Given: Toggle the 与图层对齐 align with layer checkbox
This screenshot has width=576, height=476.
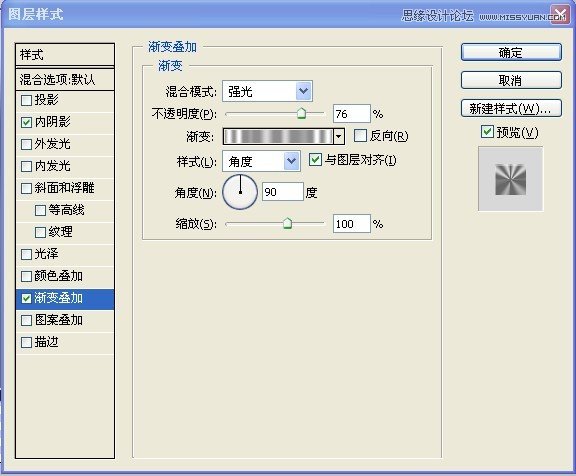Looking at the screenshot, I should point(316,160).
